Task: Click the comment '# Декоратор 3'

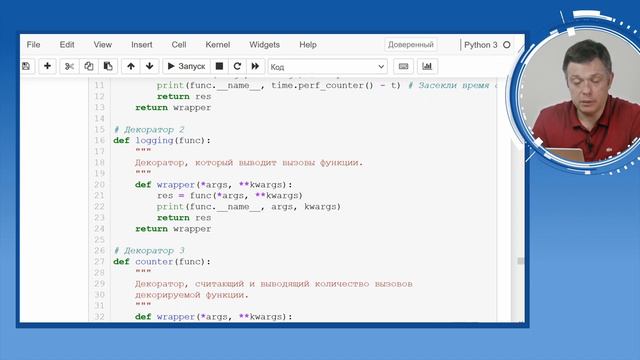Action: 149,250
